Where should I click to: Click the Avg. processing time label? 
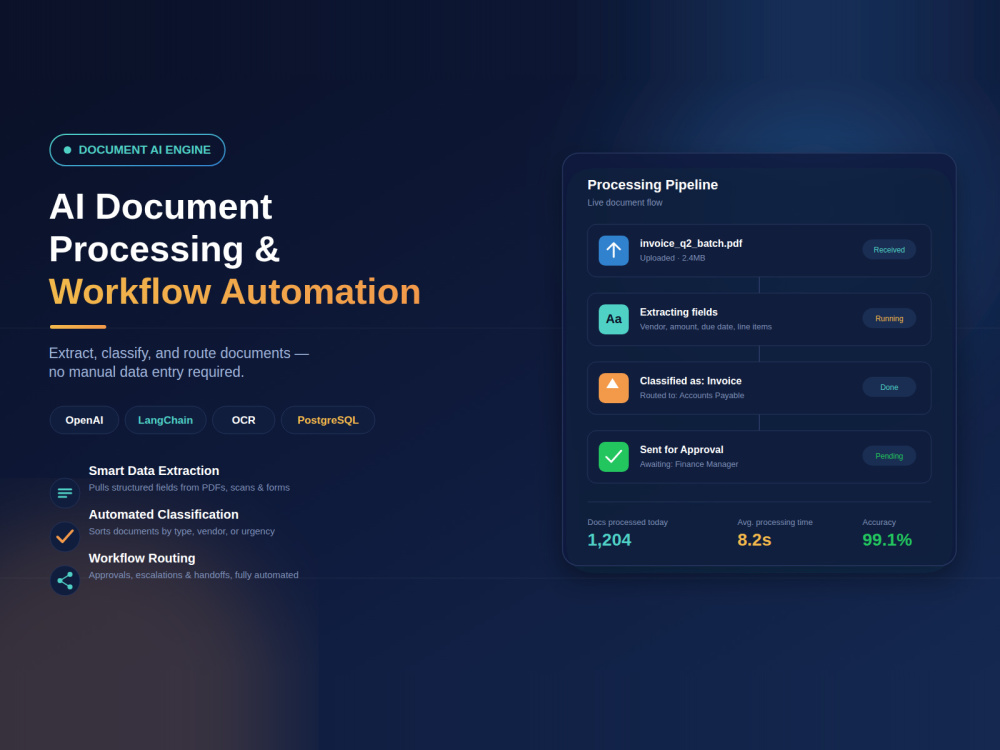pyautogui.click(x=775, y=522)
